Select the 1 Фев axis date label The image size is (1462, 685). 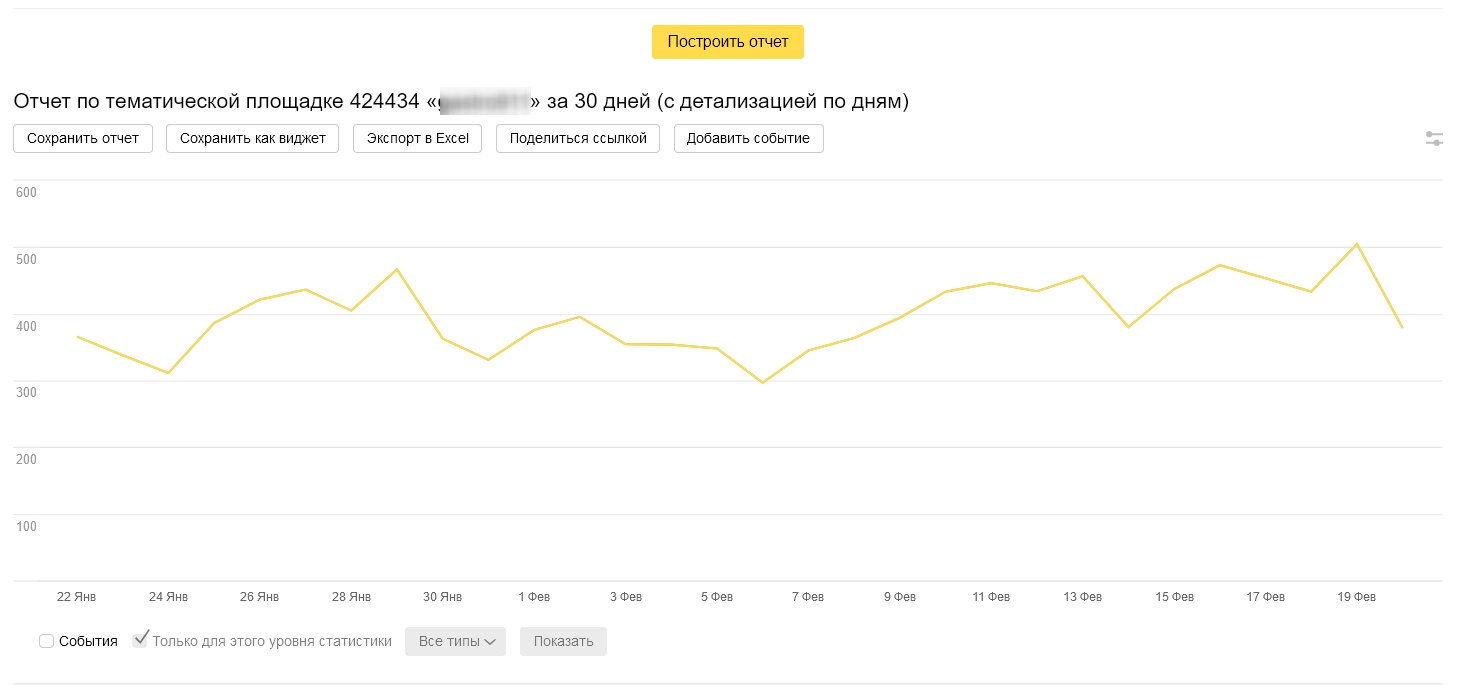(x=534, y=597)
